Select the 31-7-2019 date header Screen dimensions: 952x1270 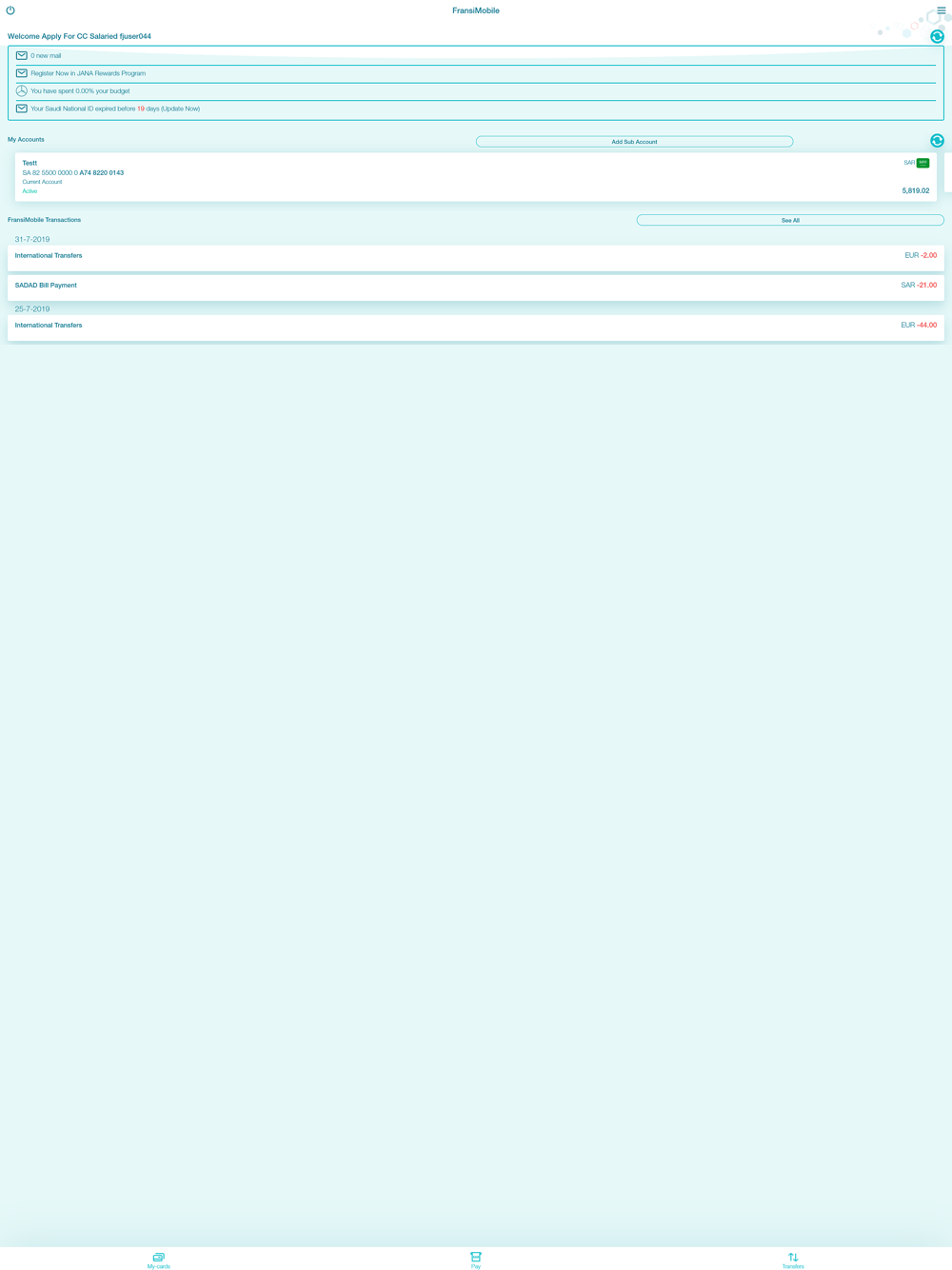(x=32, y=239)
